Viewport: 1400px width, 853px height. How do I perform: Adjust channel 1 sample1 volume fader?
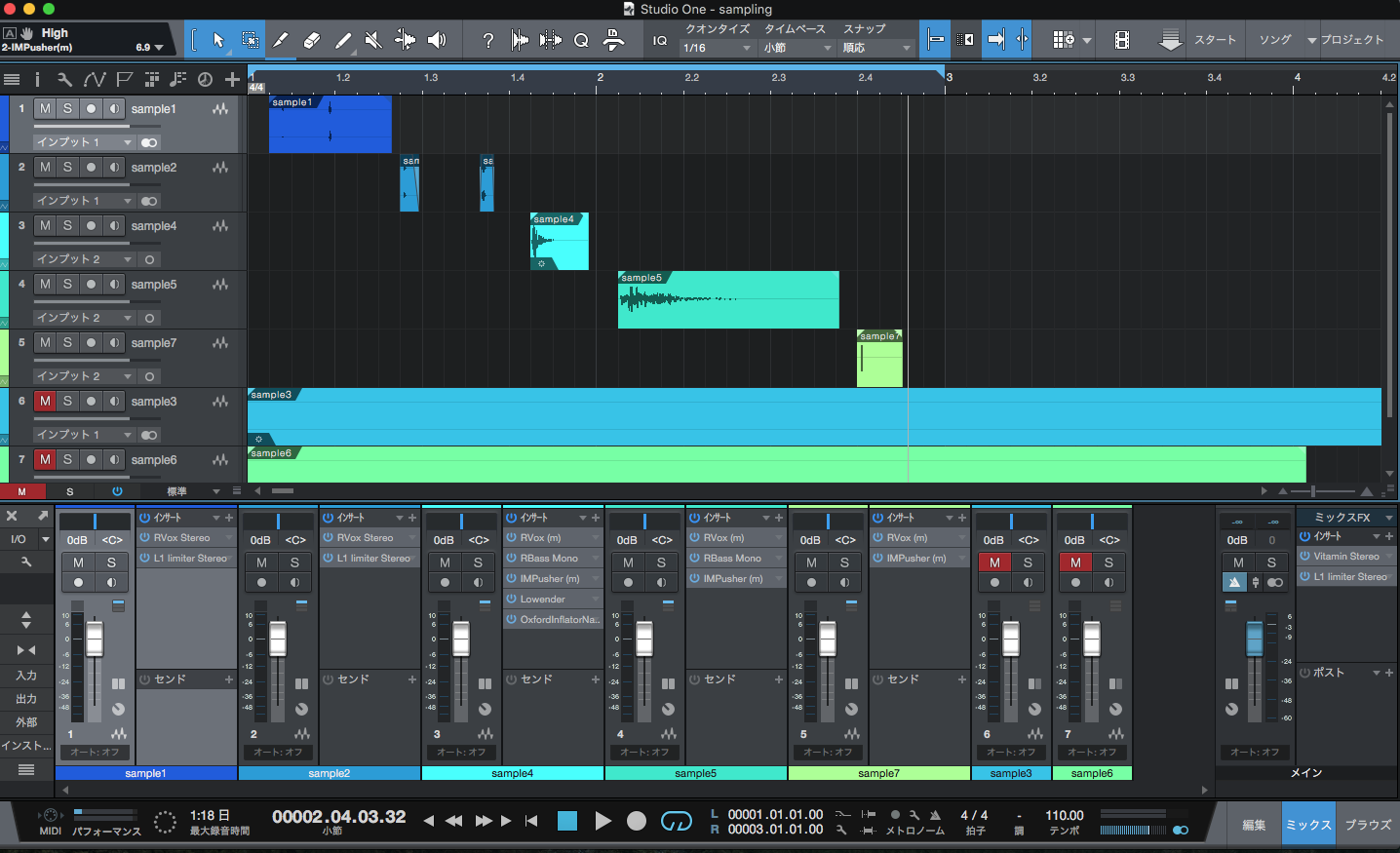point(95,640)
